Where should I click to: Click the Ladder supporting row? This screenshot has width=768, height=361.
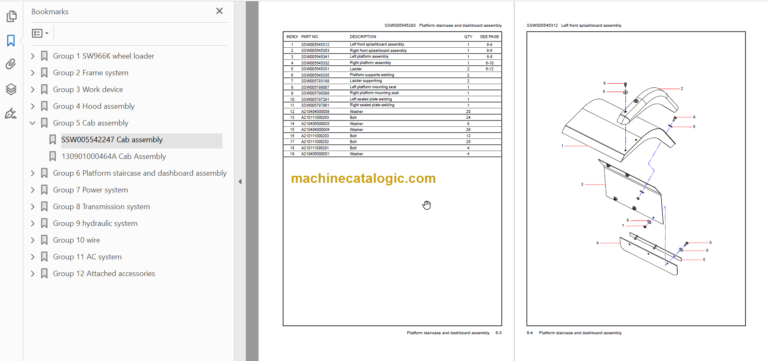click(x=392, y=81)
